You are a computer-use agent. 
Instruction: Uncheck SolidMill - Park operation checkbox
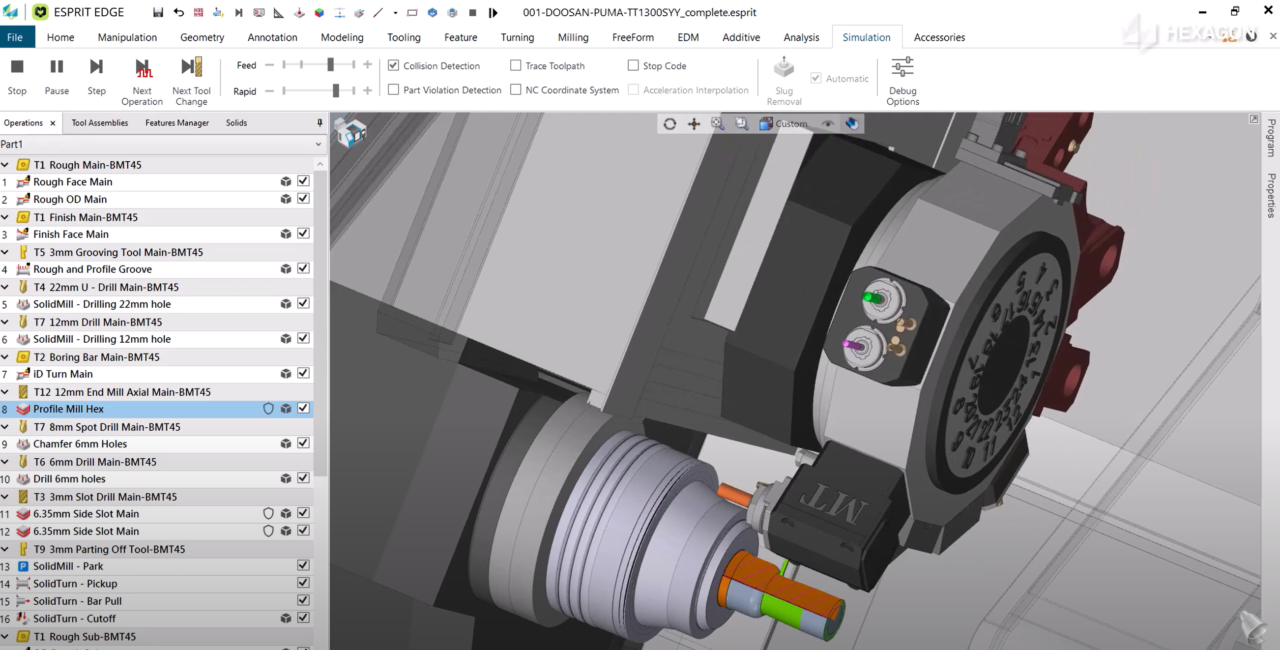(x=303, y=566)
